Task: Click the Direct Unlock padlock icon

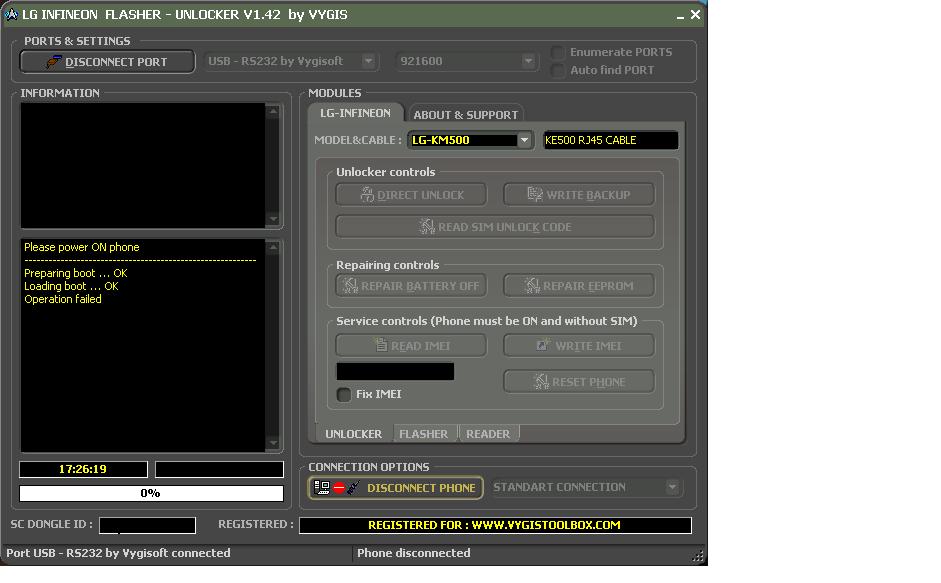Action: 367,194
